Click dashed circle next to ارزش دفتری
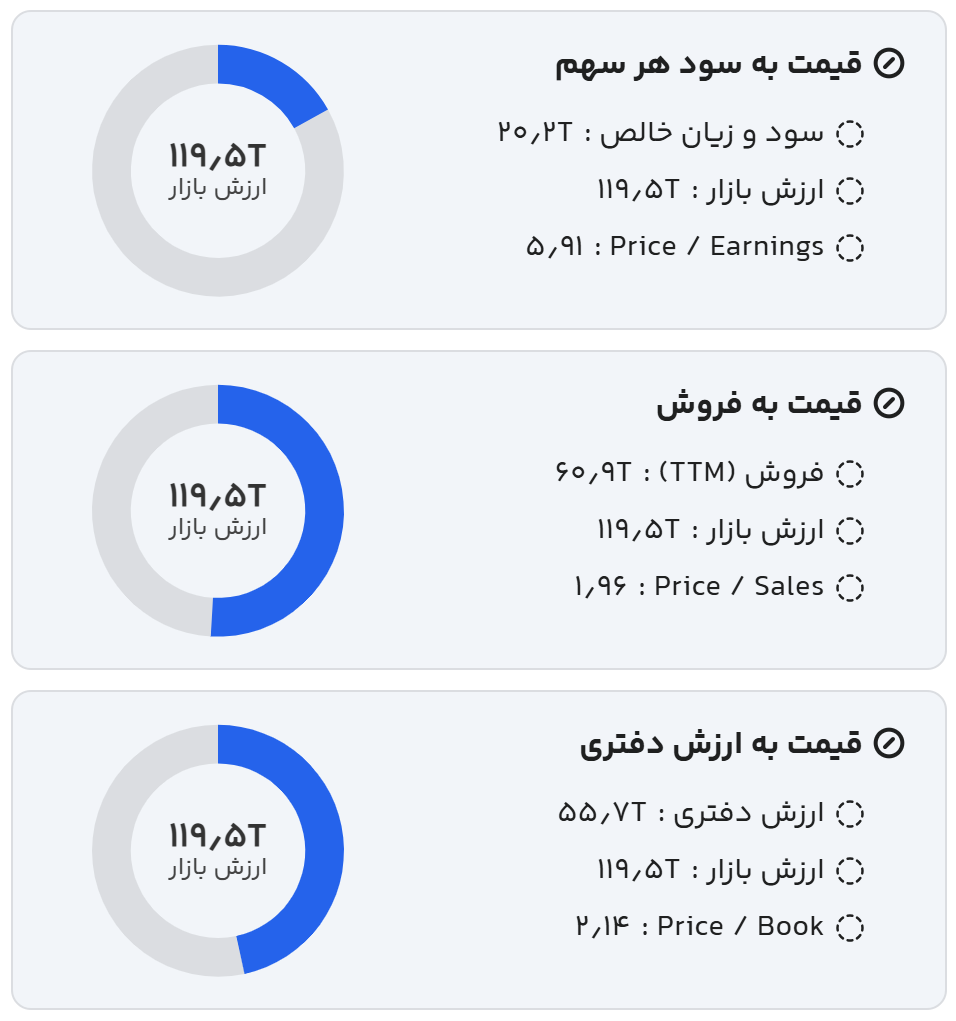Screen dimensions: 956x1021 click(849, 814)
